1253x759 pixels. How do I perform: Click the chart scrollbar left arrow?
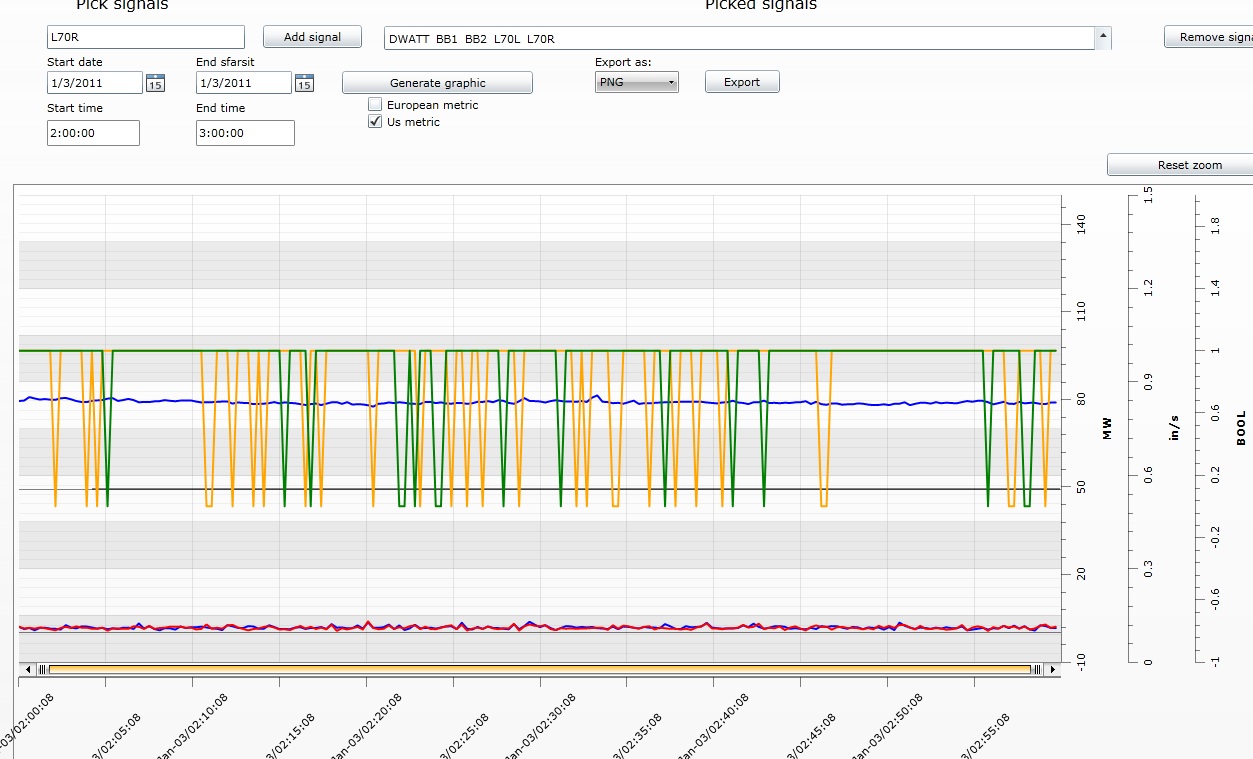(28, 669)
